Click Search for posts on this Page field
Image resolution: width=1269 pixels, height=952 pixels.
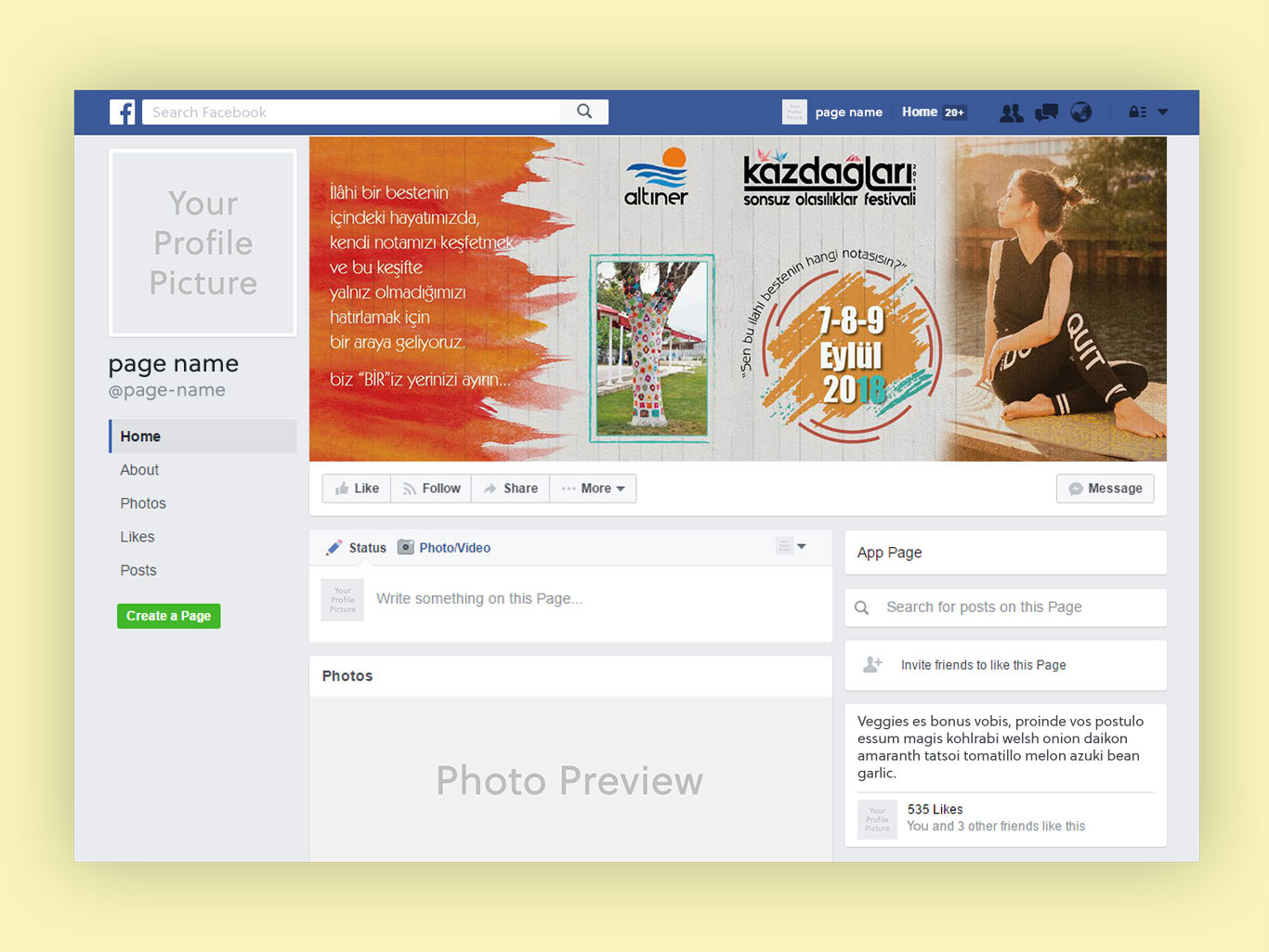(x=1005, y=607)
